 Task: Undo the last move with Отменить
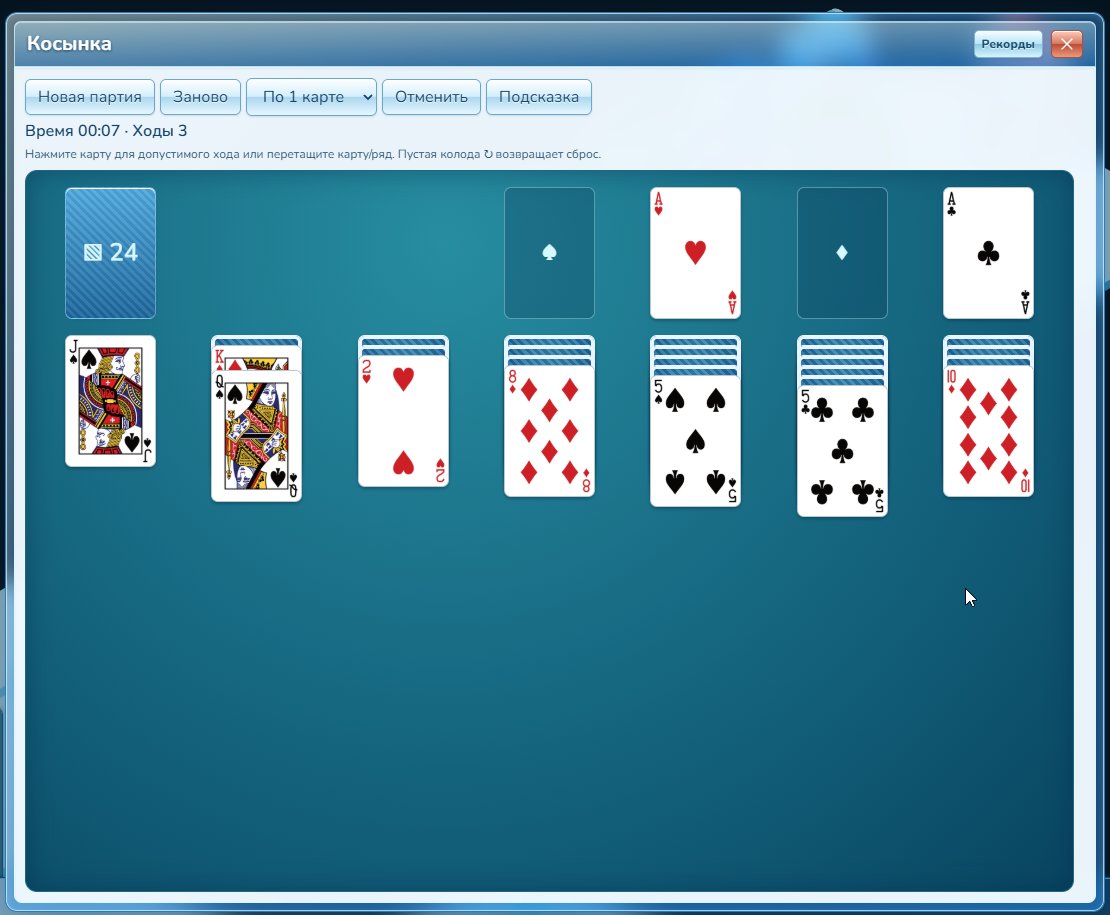click(431, 97)
